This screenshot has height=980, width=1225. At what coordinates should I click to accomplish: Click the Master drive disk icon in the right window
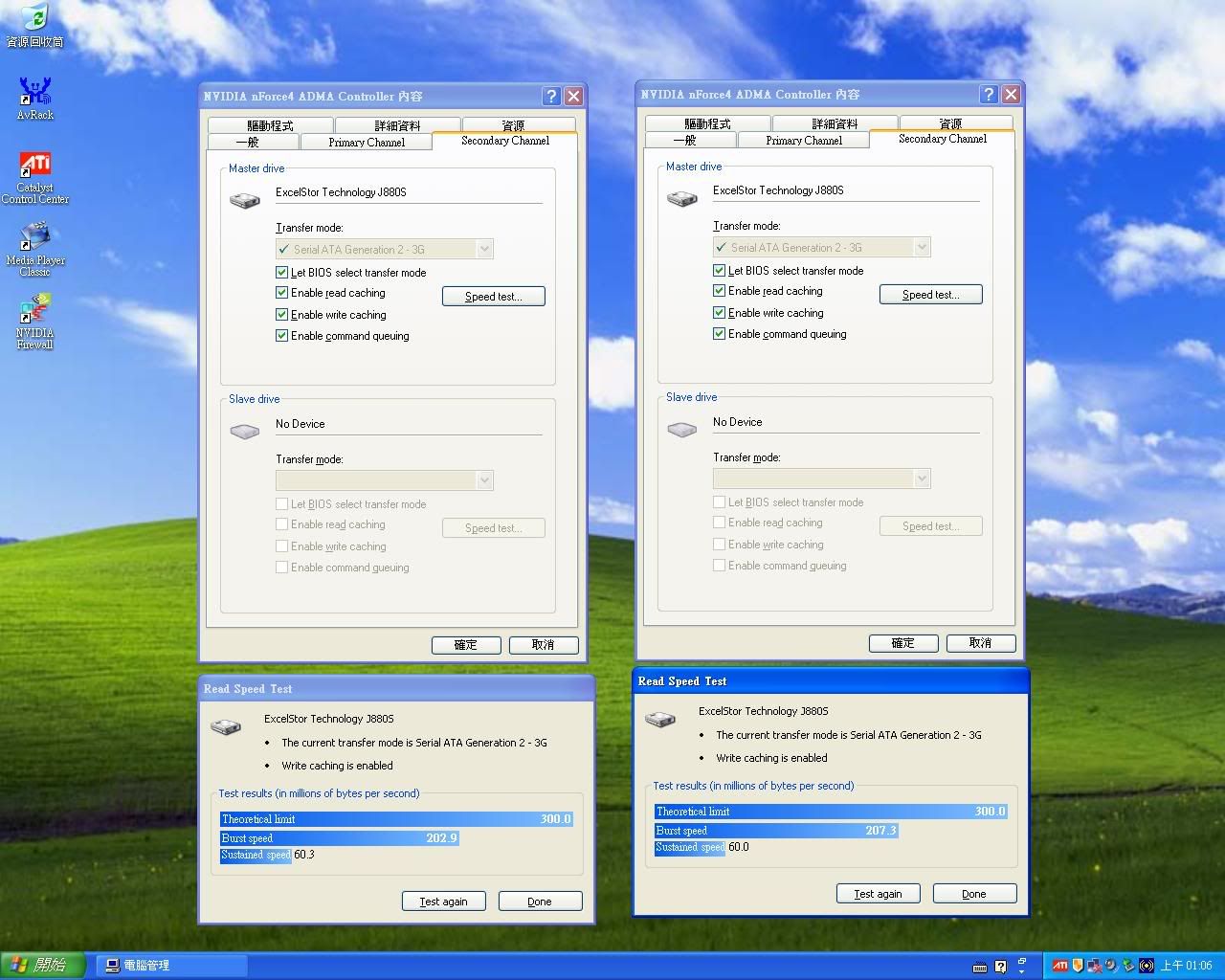pos(682,198)
